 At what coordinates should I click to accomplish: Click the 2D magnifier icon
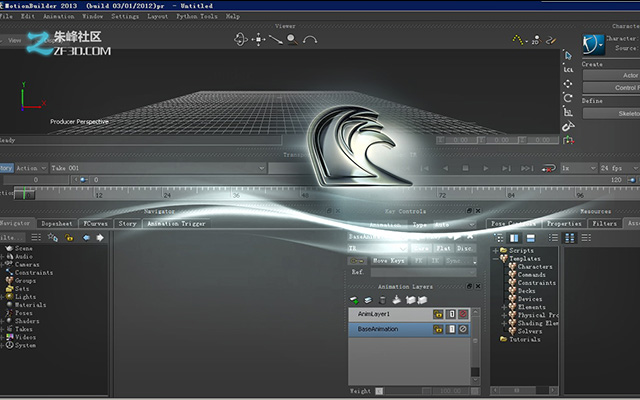pyautogui.click(x=536, y=40)
